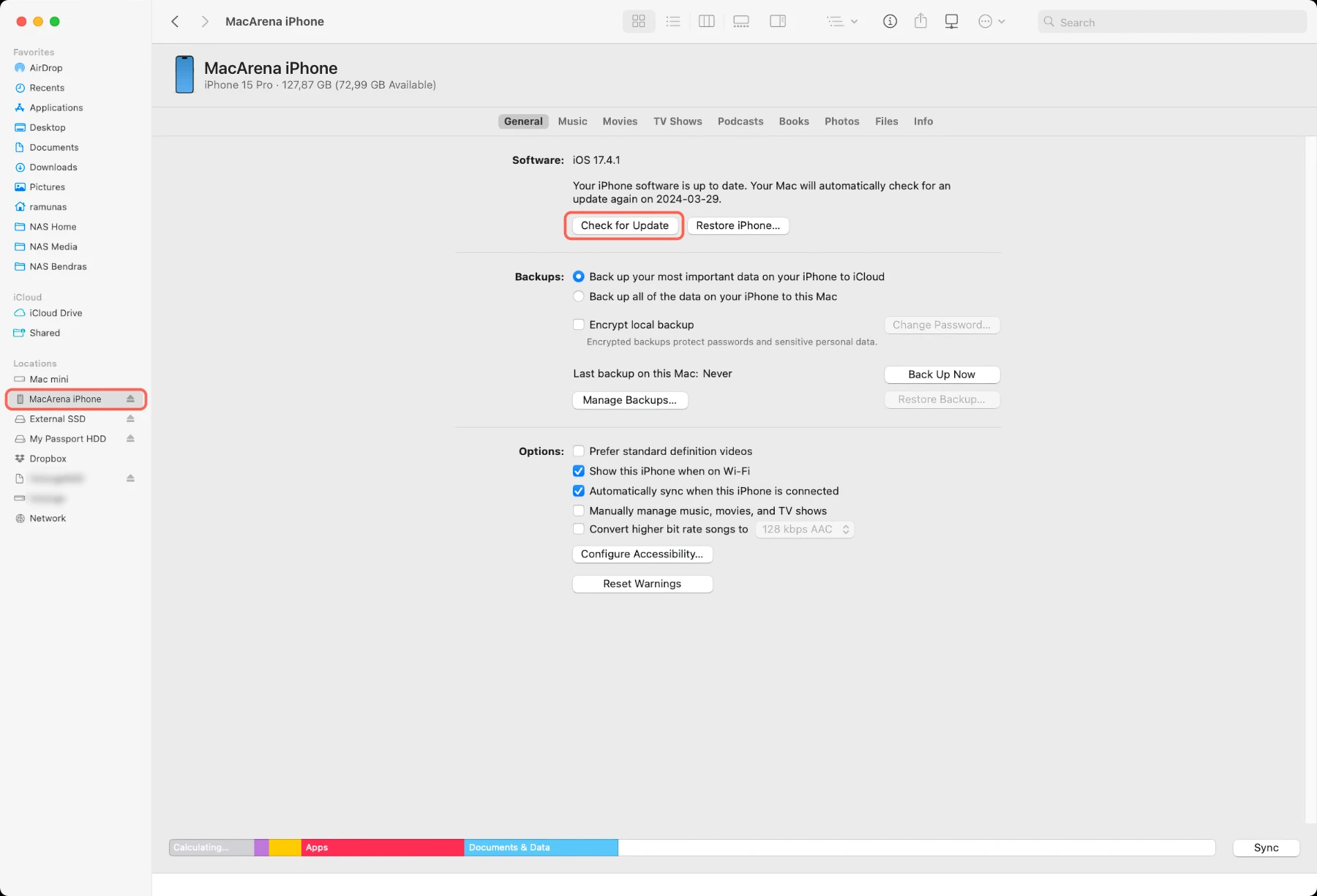Click the Share icon
Viewport: 1317px width, 896px height.
tap(920, 22)
